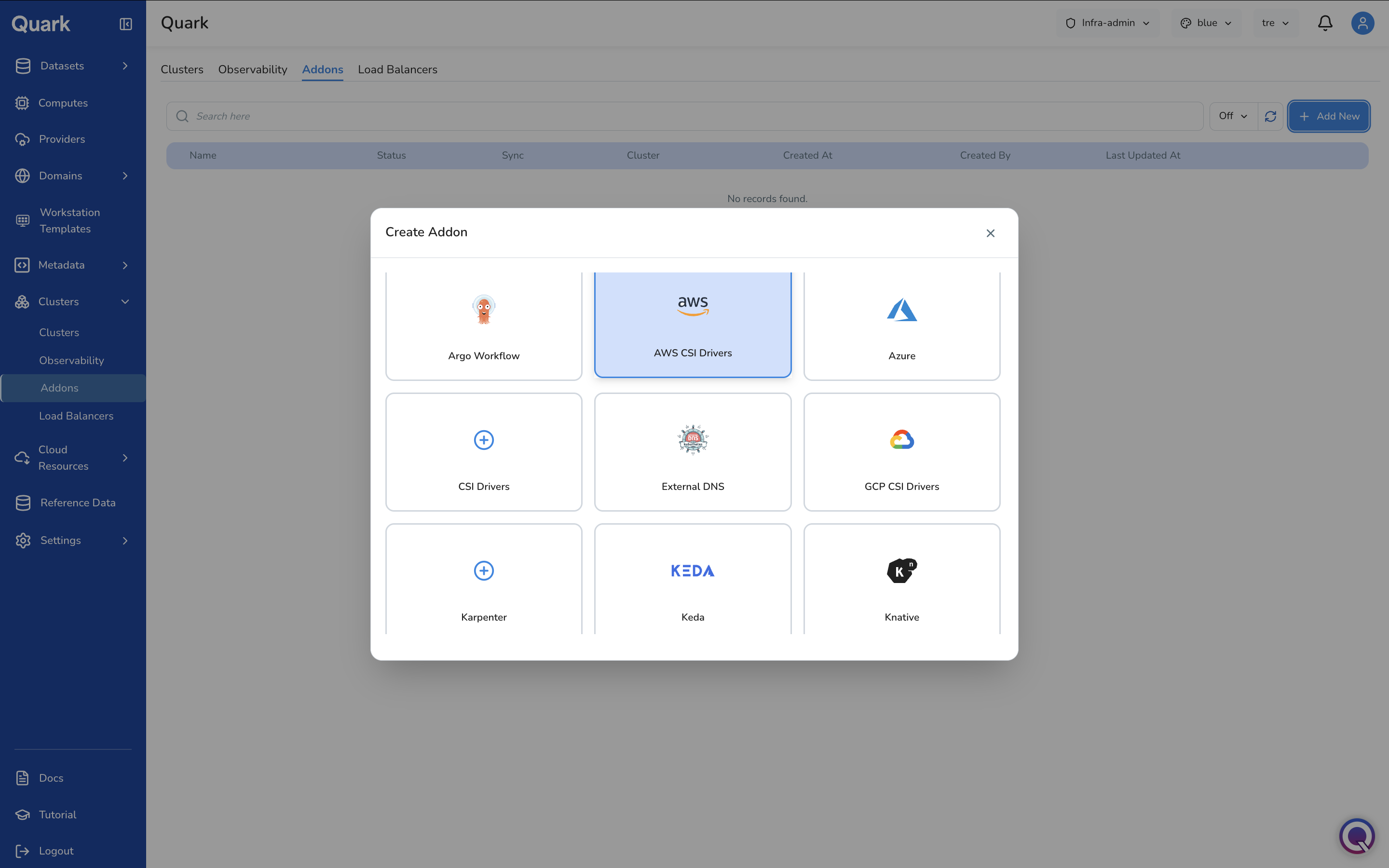Close the Create Addon dialog
The image size is (1389, 868).
[990, 233]
